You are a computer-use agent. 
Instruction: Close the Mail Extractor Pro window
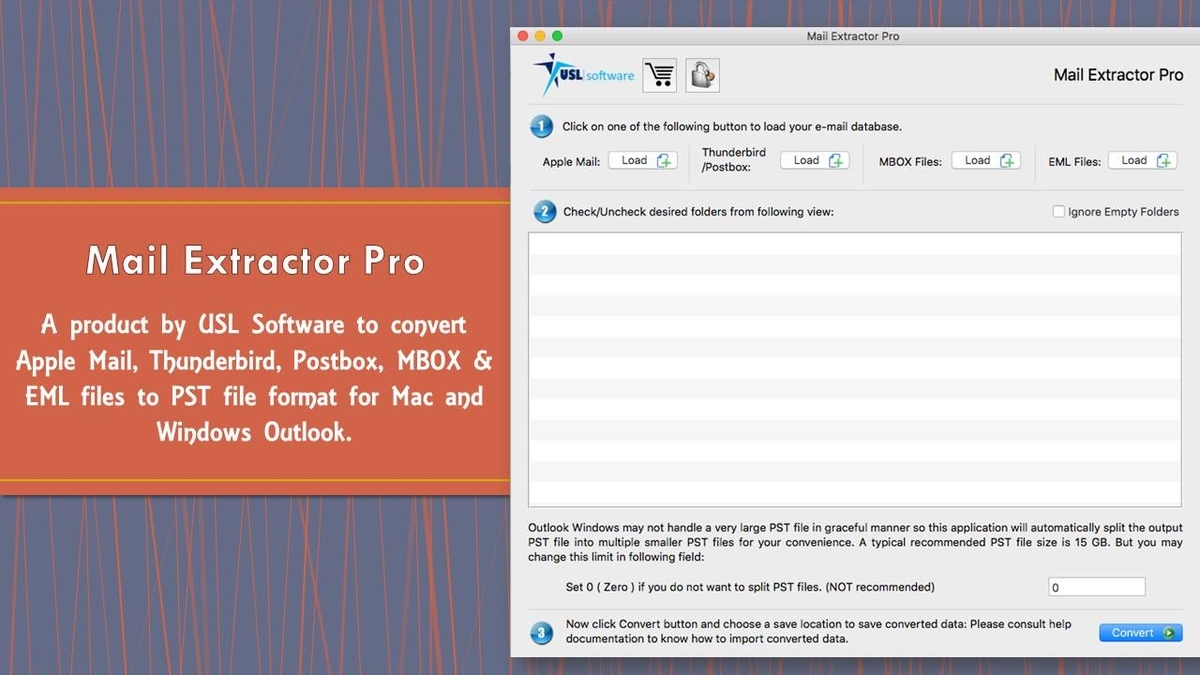click(522, 36)
